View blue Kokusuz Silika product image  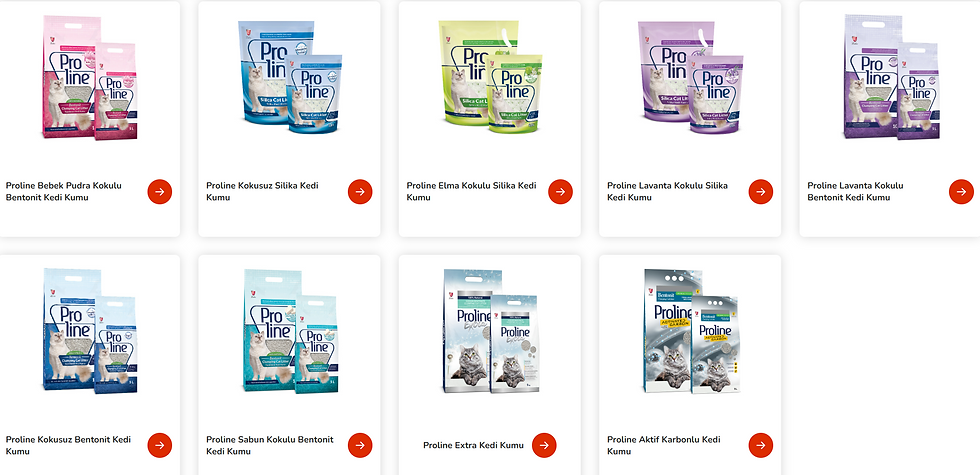point(289,78)
